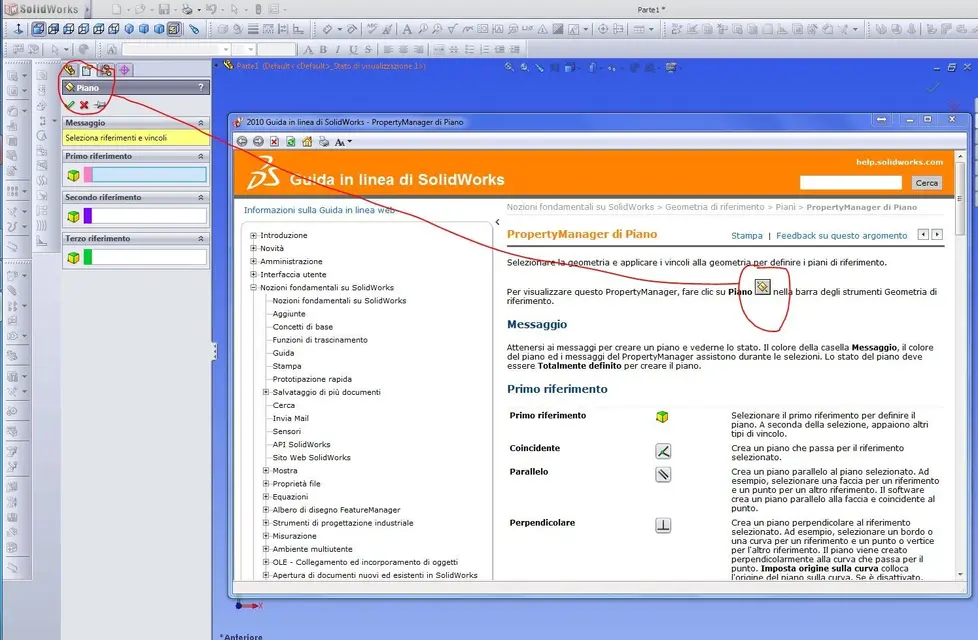Open the Funzioni di trascinamento topic
This screenshot has height=640, width=978.
[x=320, y=340]
